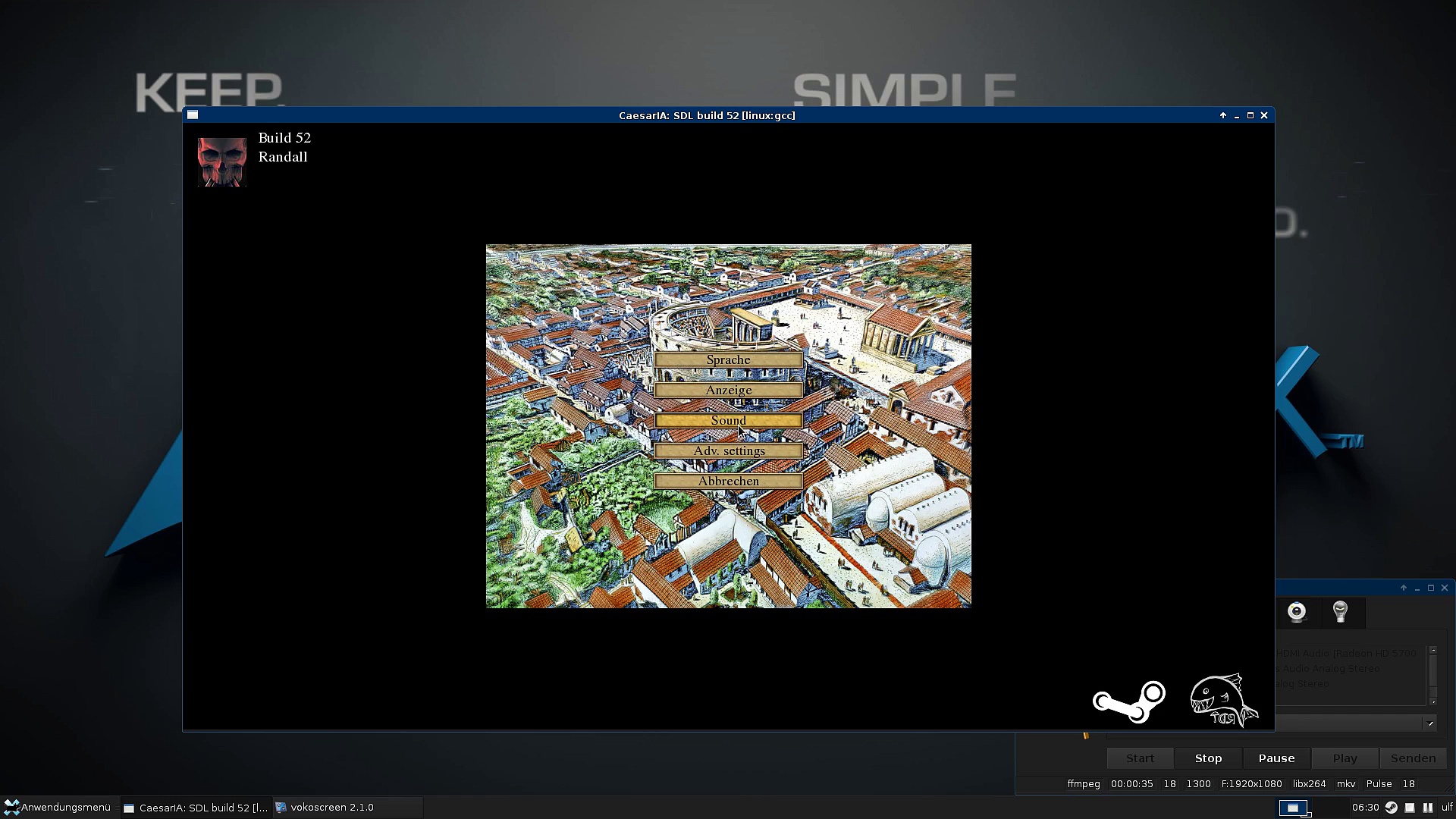The height and width of the screenshot is (819, 1456).
Task: Expand the dropdown arrow in vokoscreen panel
Action: pos(1430,723)
